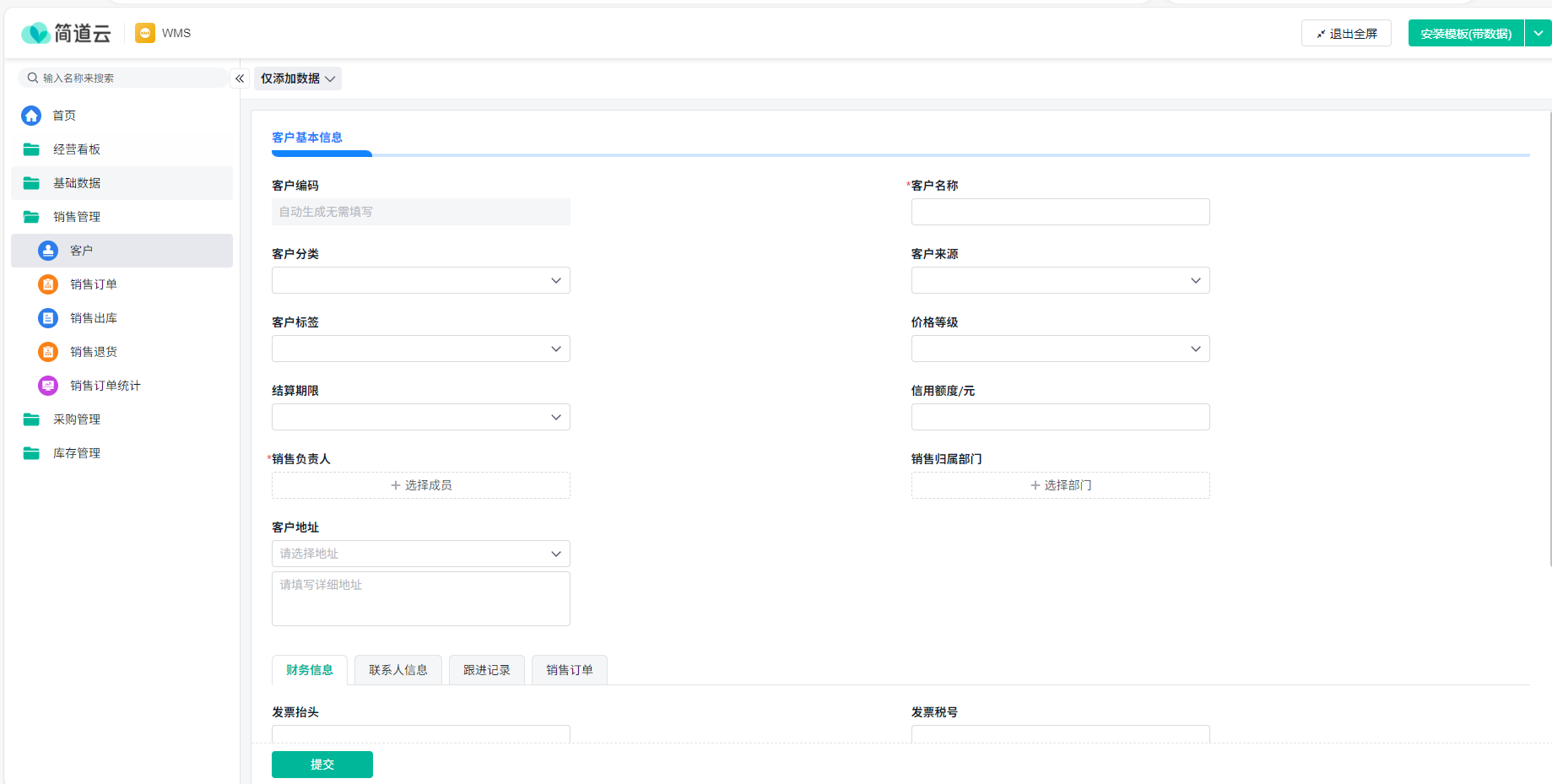Click the WMS app icon in the header
1552x784 pixels.
point(145,33)
